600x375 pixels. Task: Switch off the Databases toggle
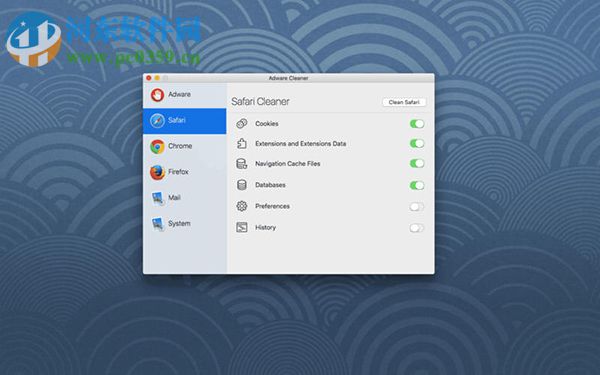417,185
